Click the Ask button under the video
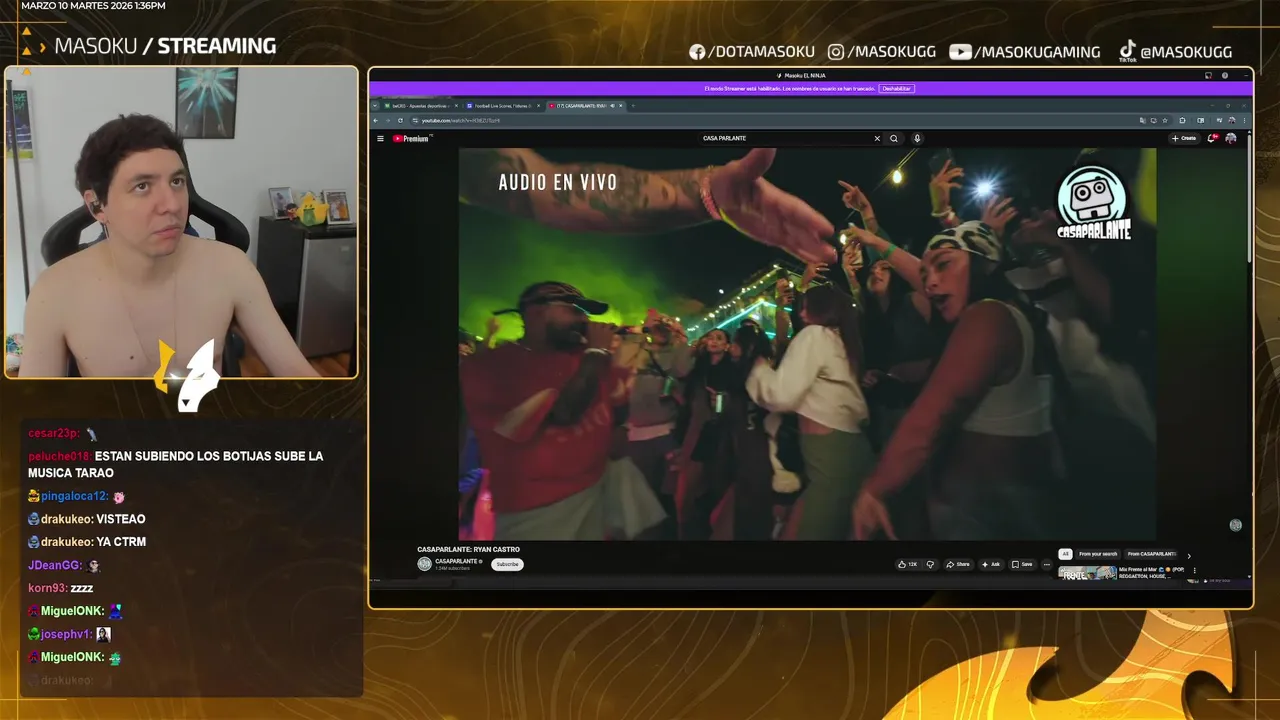The width and height of the screenshot is (1280, 720). point(990,564)
